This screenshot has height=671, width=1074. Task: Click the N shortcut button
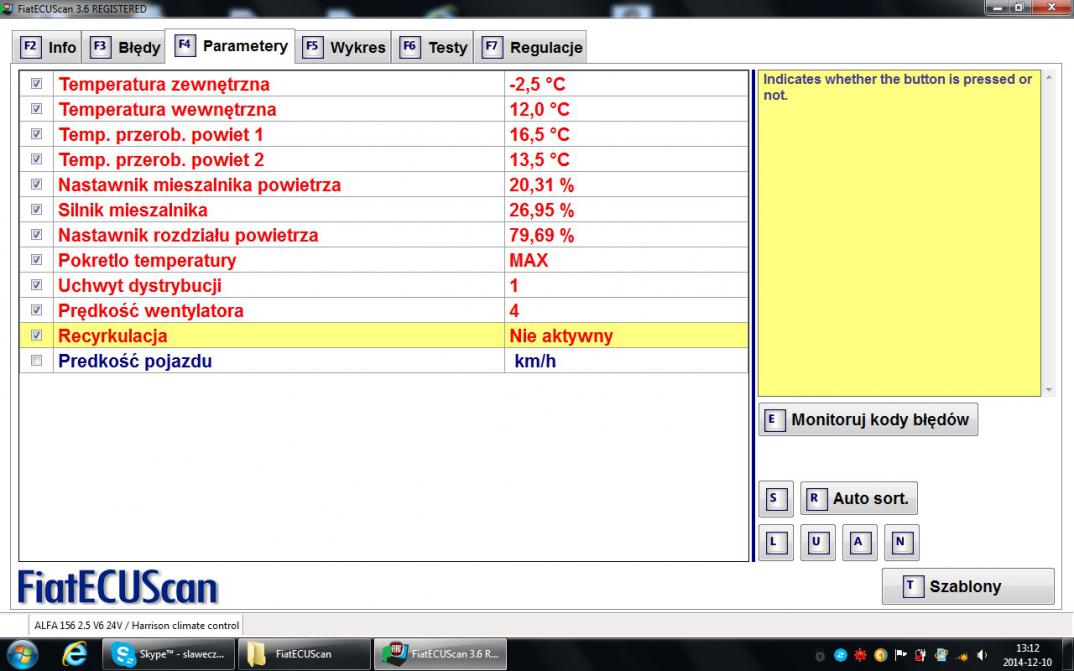point(901,542)
